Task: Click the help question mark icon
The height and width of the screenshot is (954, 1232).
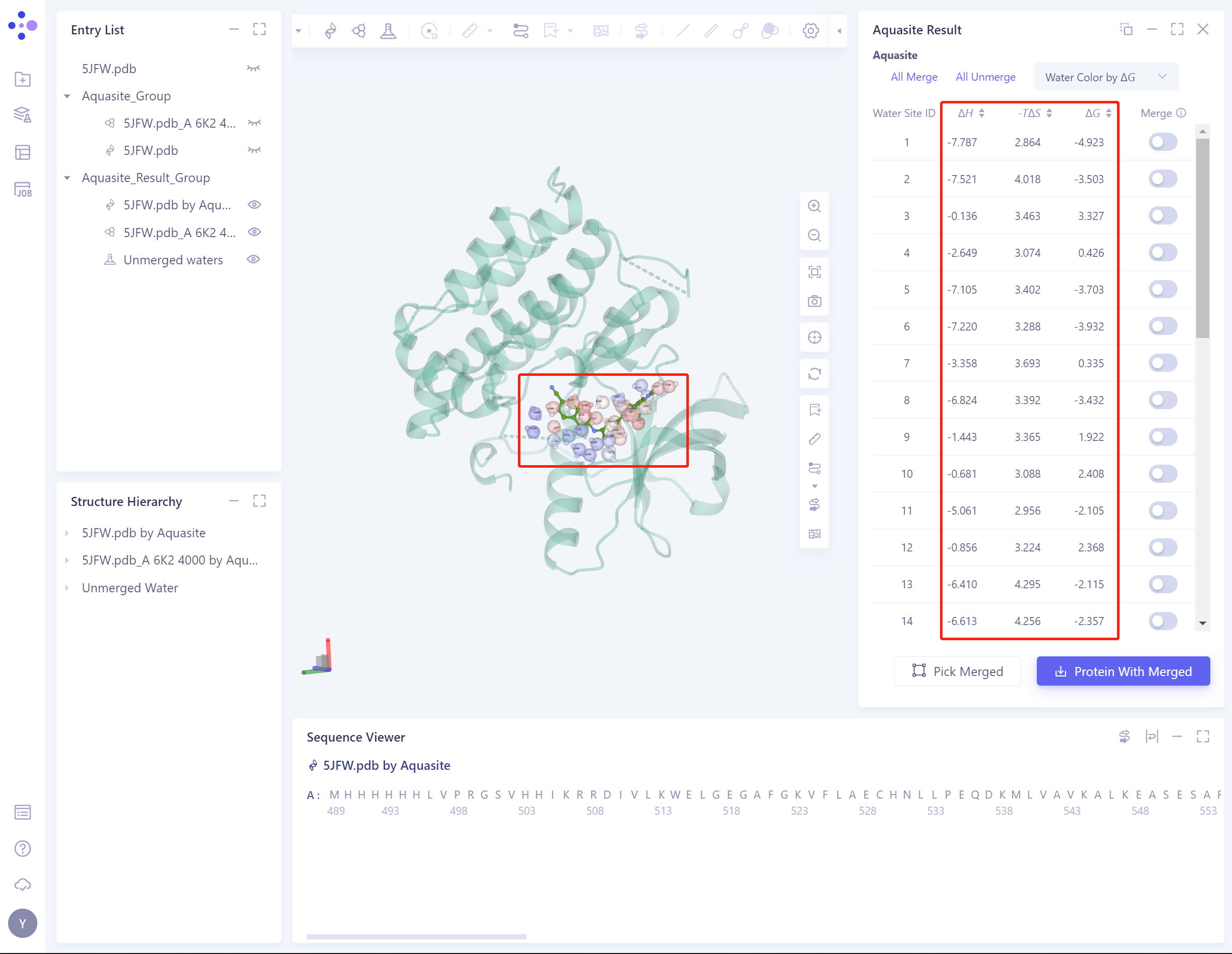Action: [23, 849]
